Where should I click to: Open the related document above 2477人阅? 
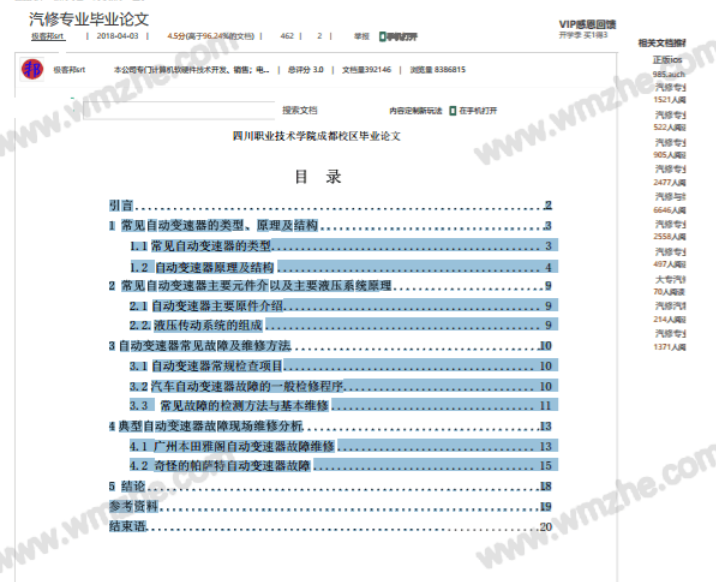(670, 169)
